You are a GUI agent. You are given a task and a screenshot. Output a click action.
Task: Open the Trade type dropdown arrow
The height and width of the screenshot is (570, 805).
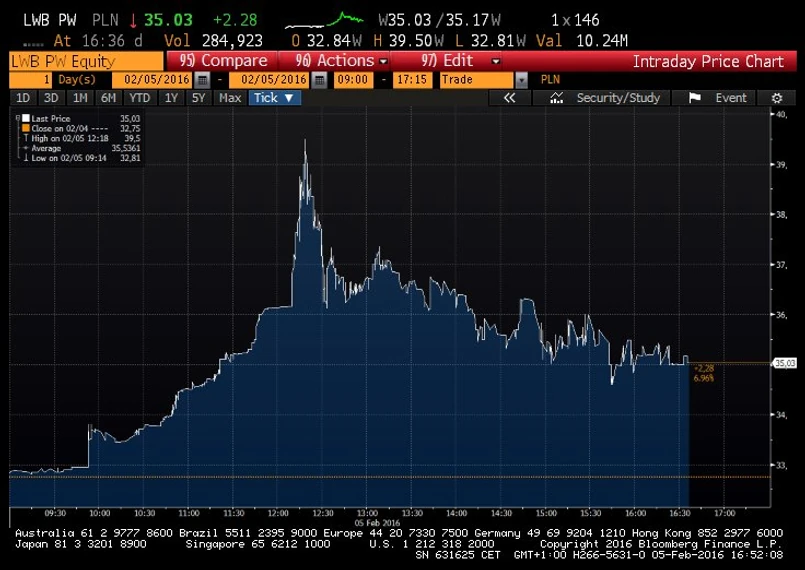pos(521,80)
